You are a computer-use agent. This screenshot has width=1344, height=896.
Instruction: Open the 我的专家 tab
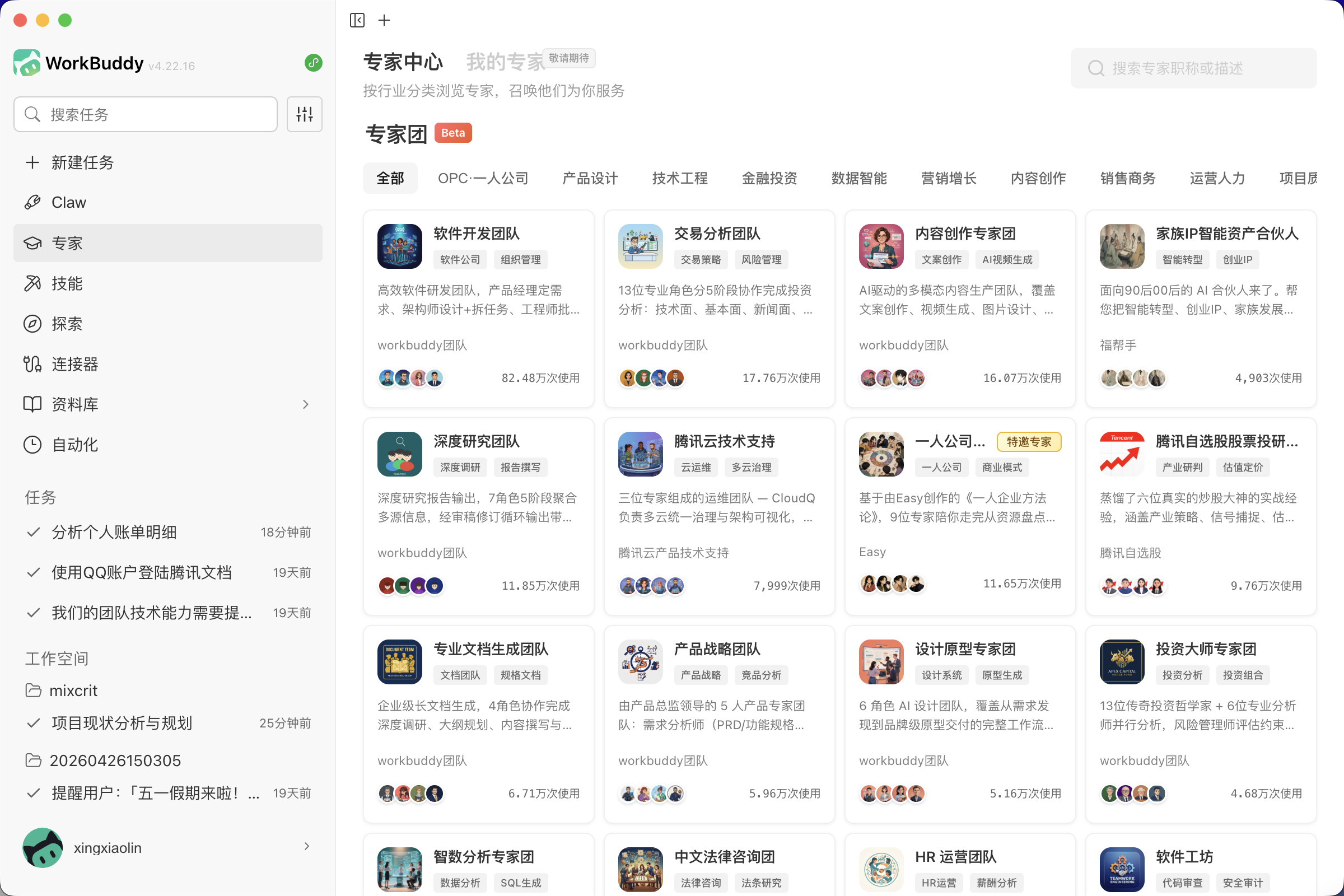506,62
